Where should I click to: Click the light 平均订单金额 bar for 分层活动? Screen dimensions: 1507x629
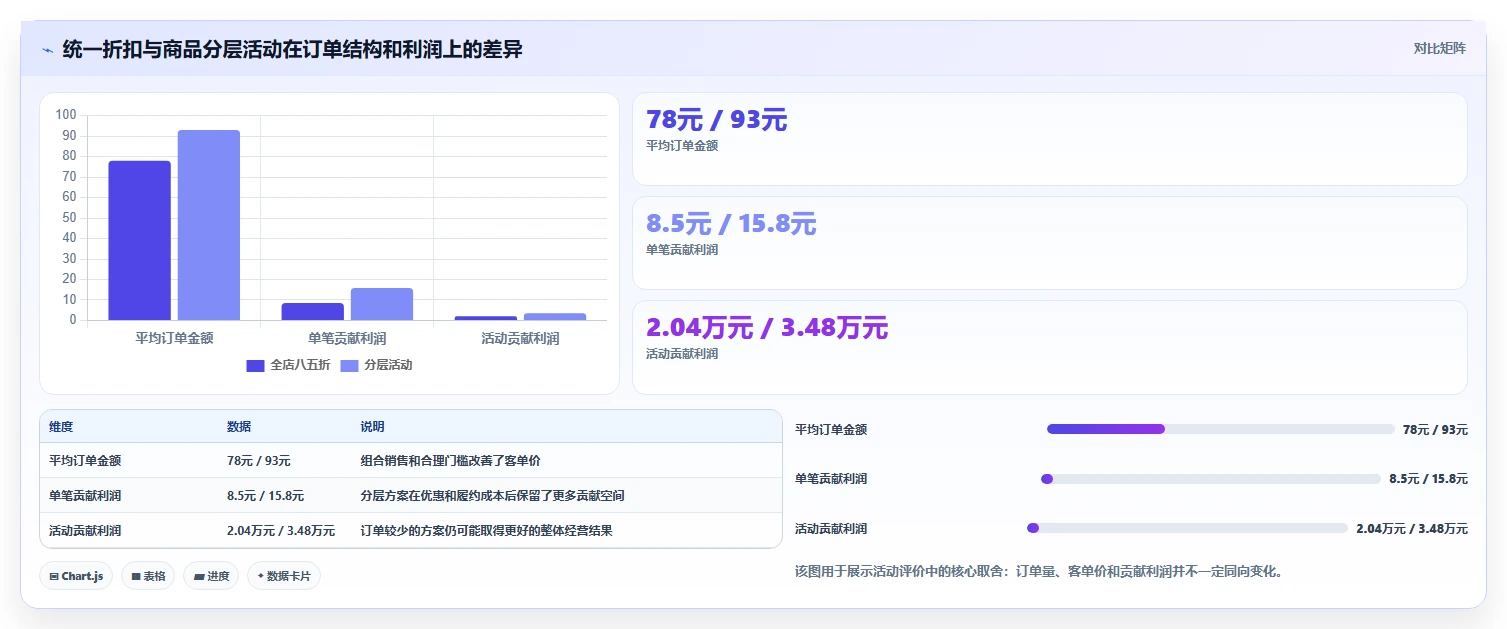point(209,225)
